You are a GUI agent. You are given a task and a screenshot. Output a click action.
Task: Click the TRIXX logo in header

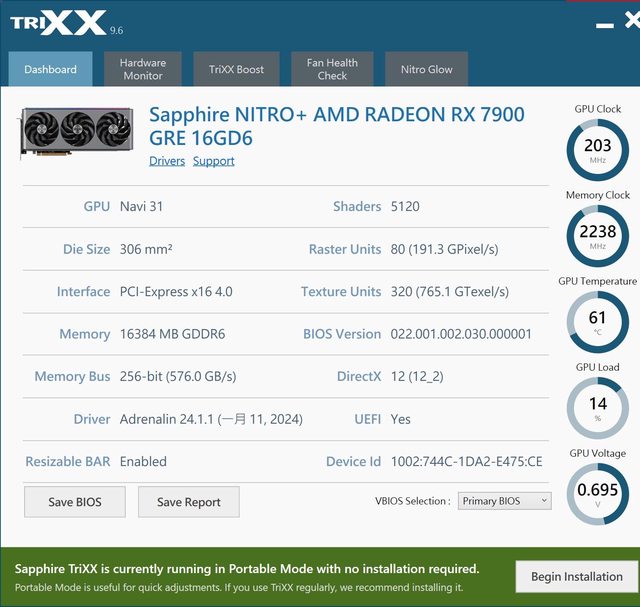(58, 22)
